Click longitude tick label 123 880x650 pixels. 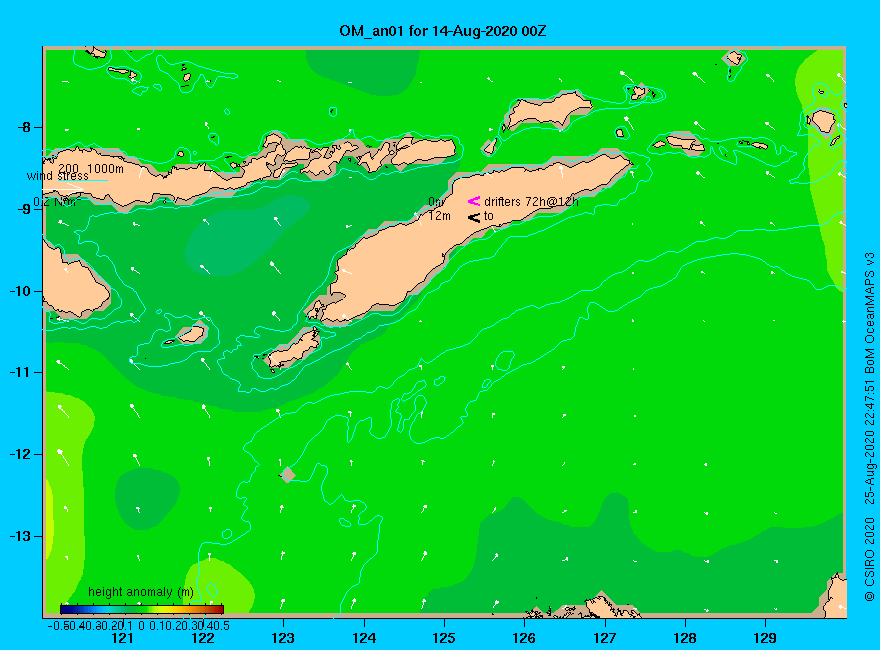[283, 638]
